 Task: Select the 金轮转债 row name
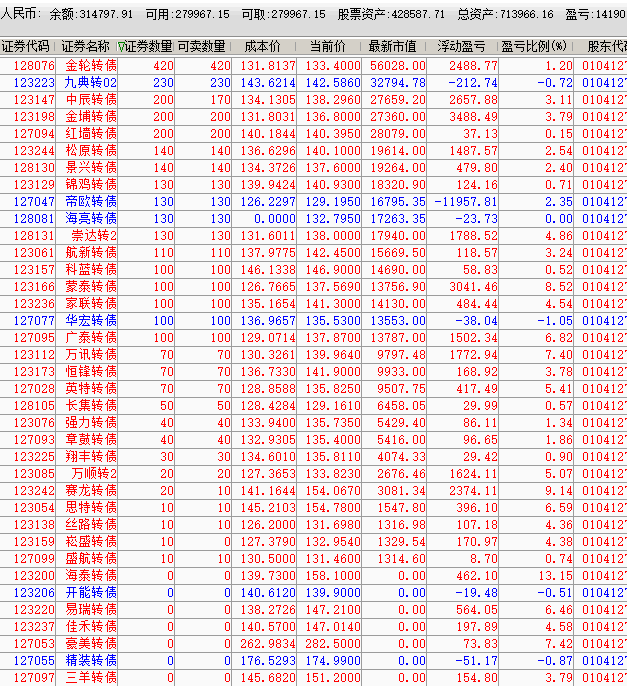(91, 66)
